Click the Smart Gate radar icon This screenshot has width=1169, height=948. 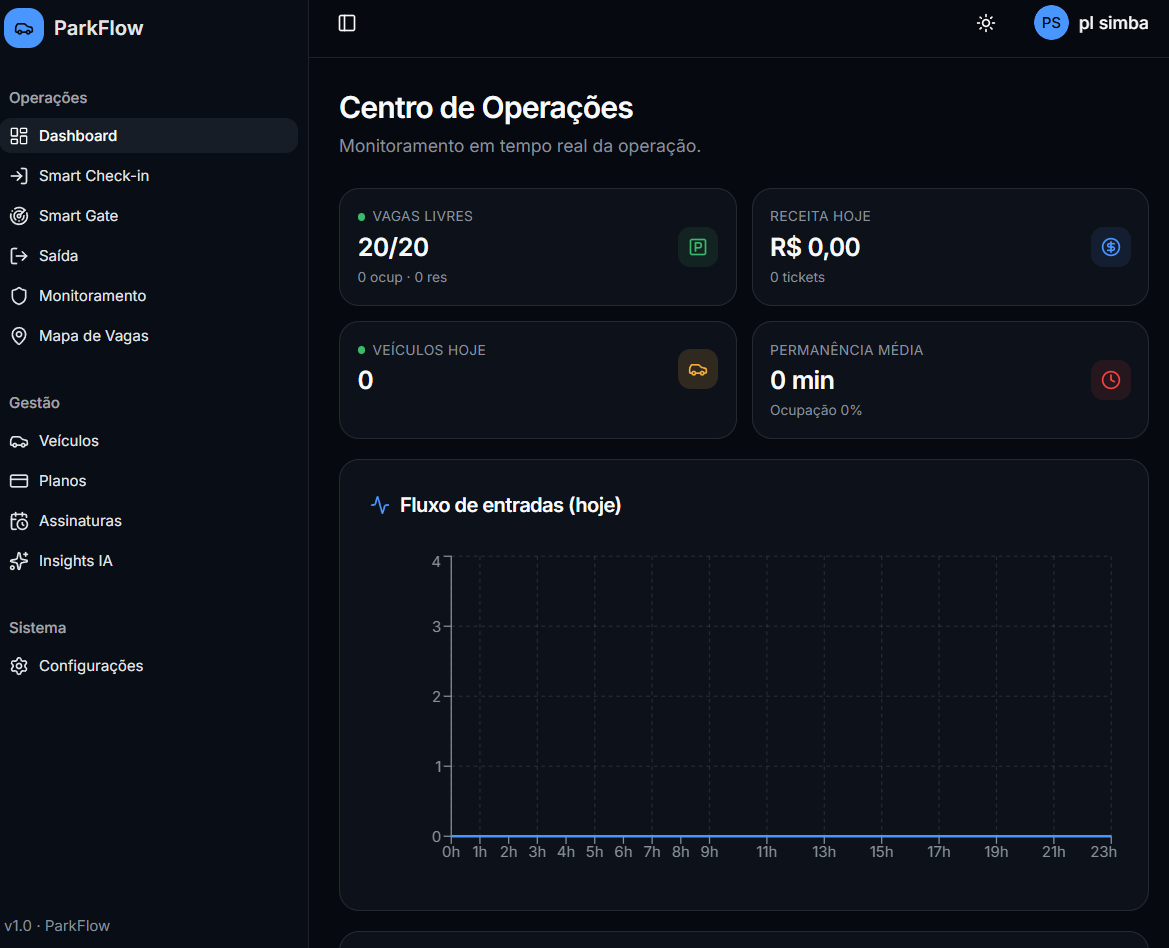(19, 216)
